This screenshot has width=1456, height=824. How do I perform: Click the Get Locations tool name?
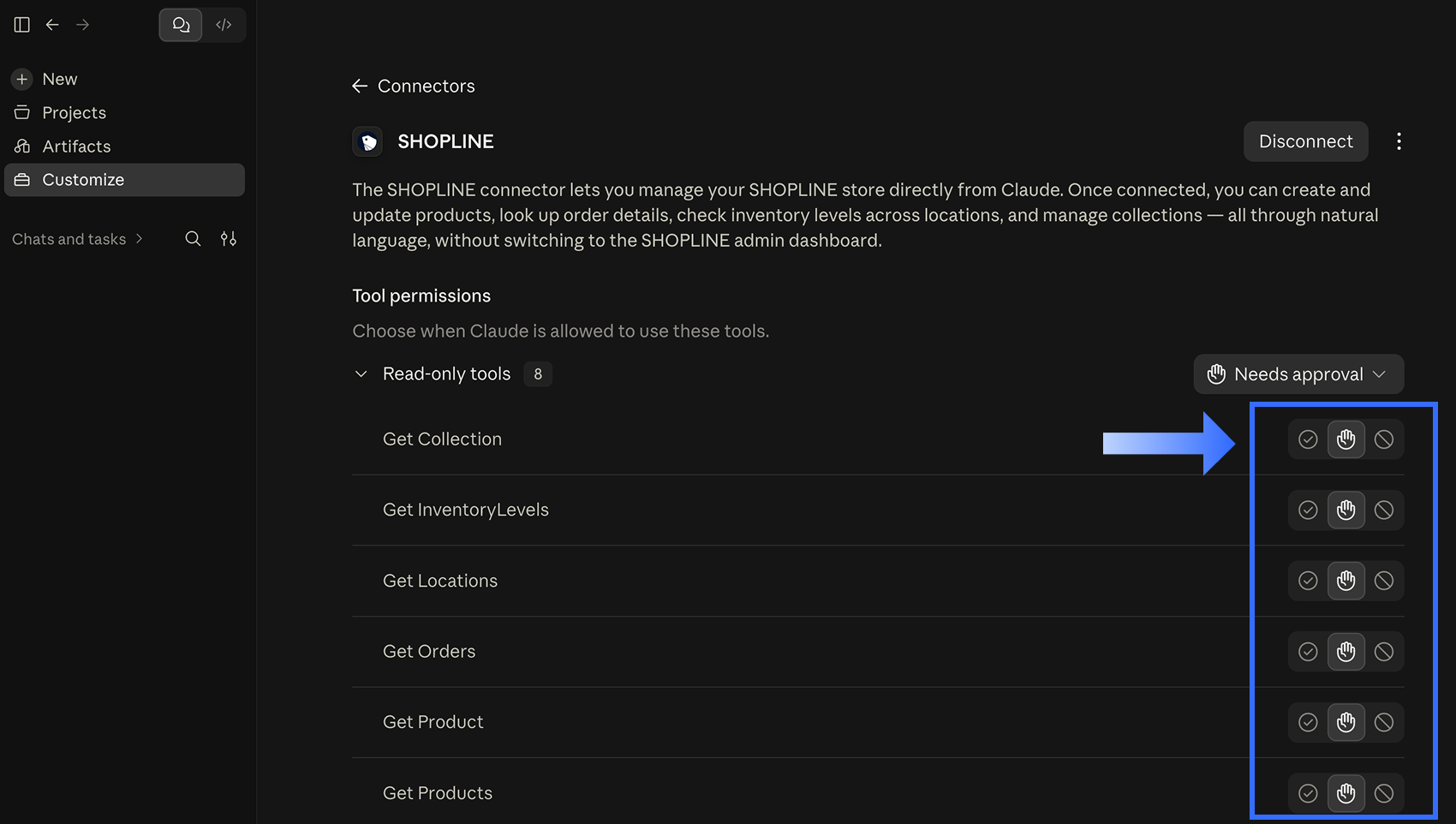[x=440, y=581]
